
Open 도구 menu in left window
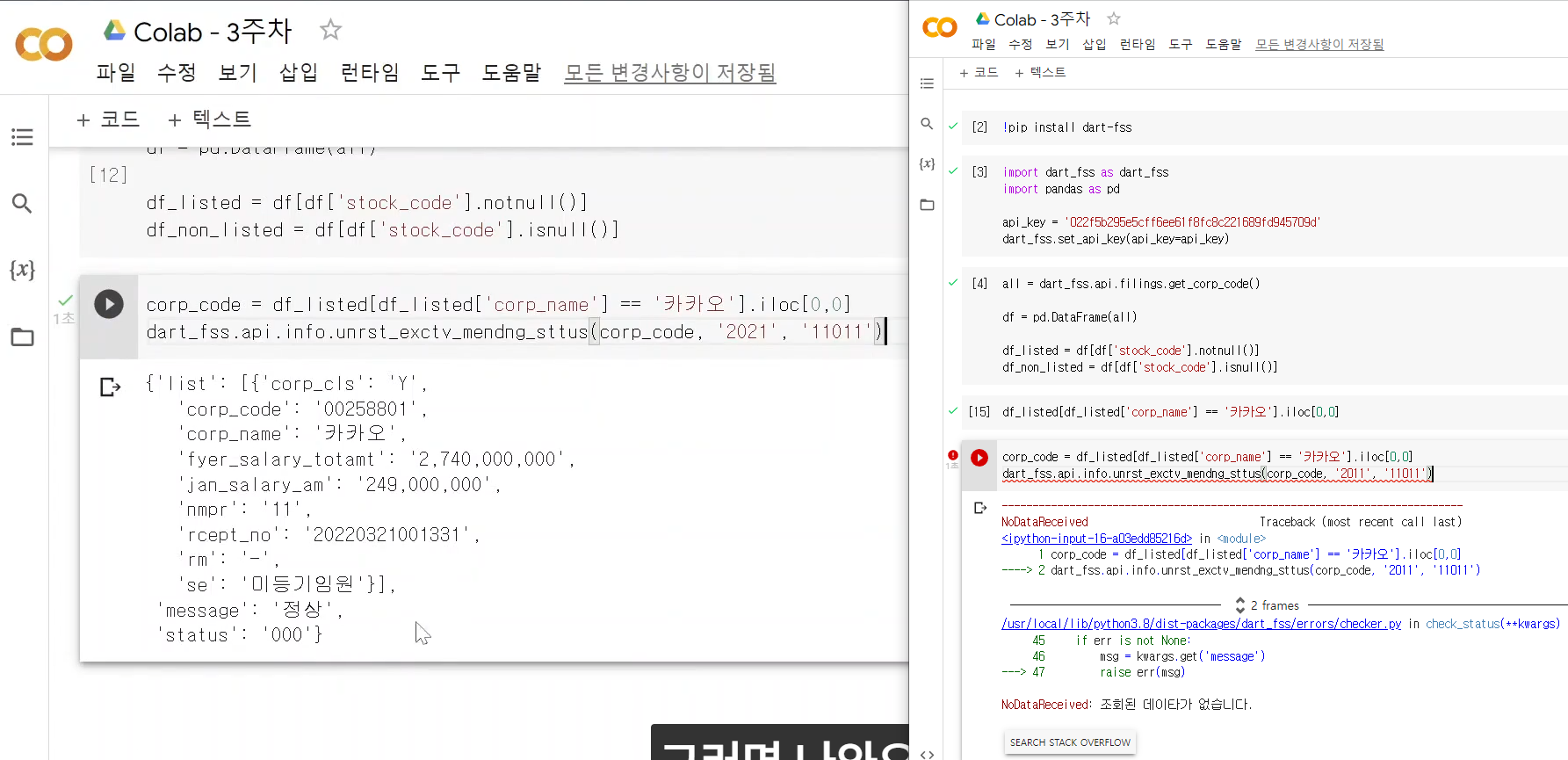[441, 72]
